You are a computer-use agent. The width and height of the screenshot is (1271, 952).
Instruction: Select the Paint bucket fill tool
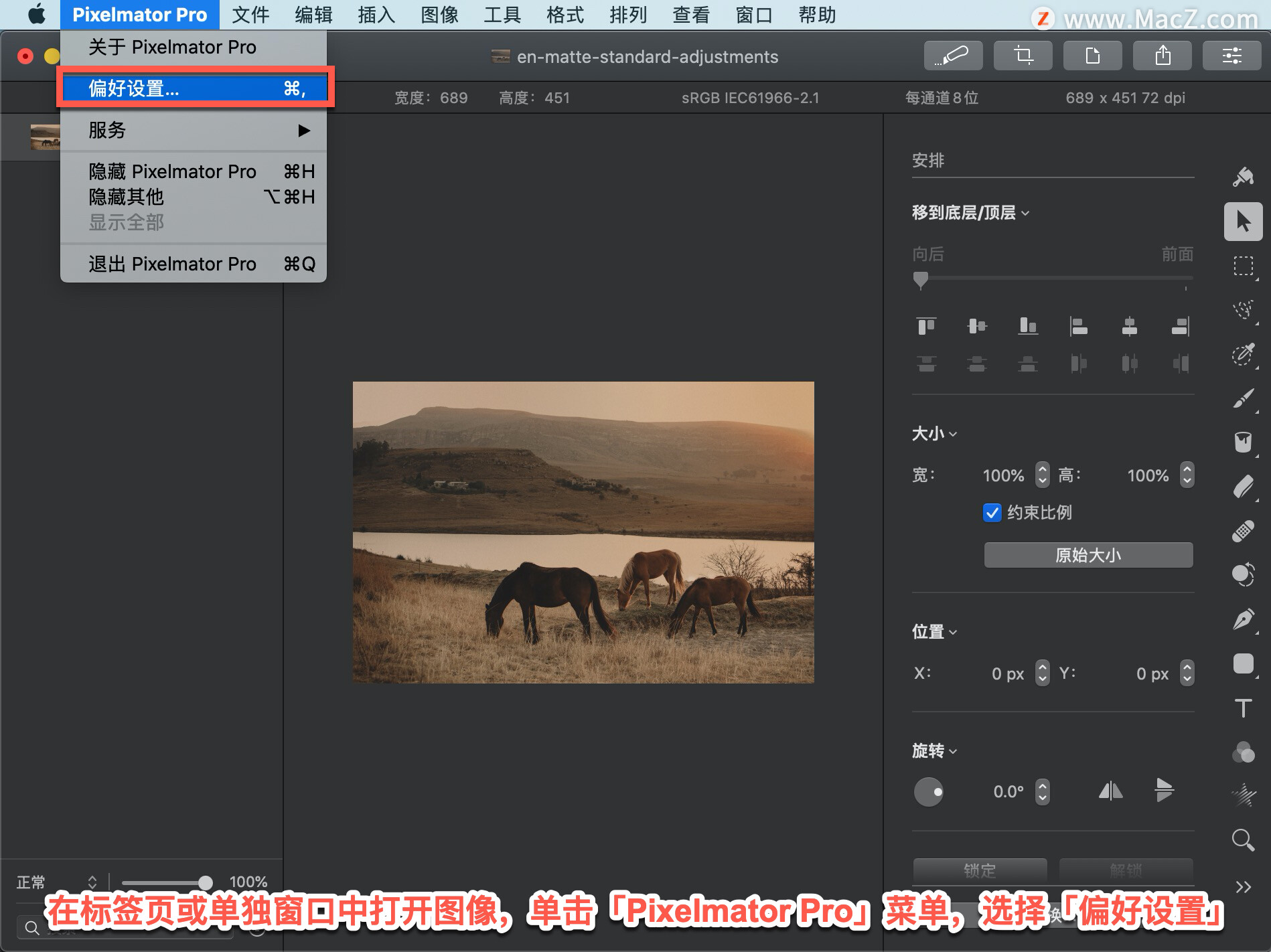click(x=1243, y=443)
